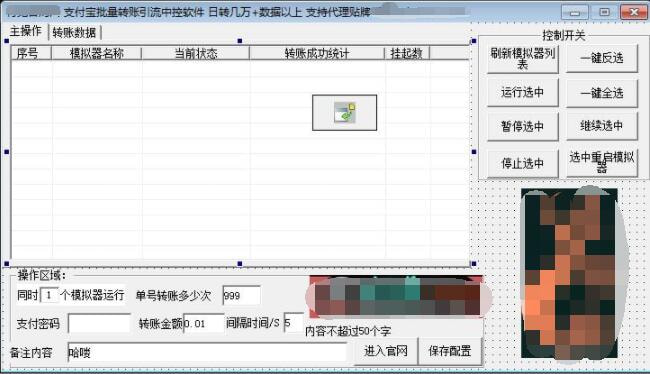
Task: Open the 主操作 tab
Action: click(x=26, y=31)
